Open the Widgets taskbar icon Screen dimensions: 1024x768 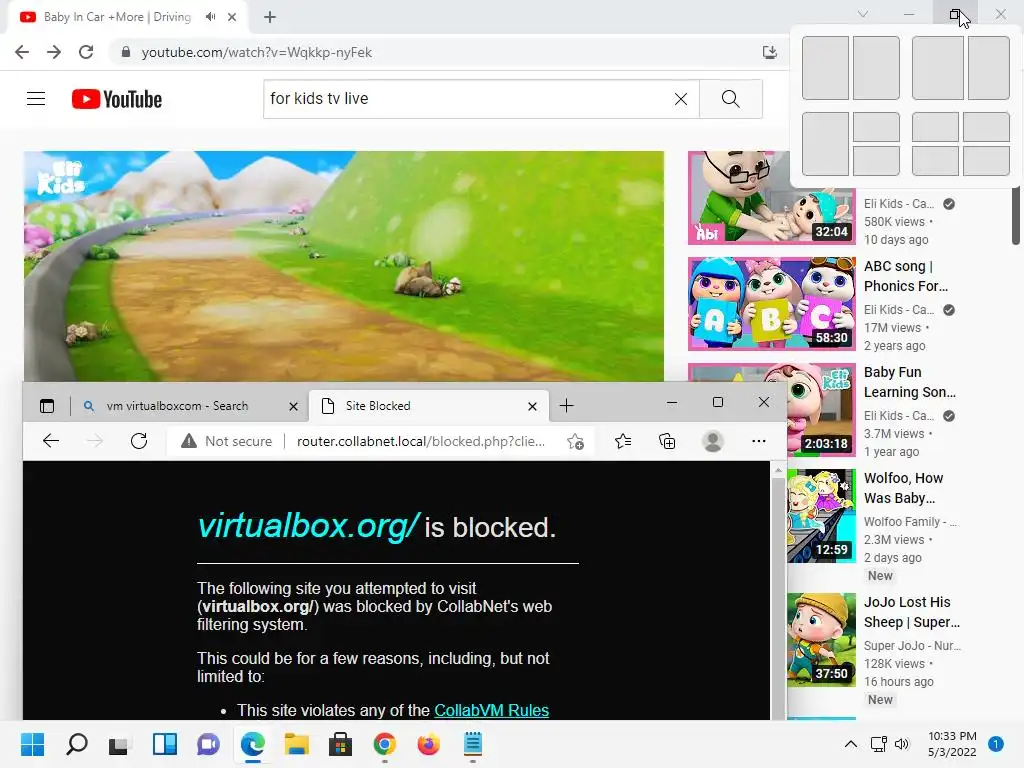(x=165, y=744)
